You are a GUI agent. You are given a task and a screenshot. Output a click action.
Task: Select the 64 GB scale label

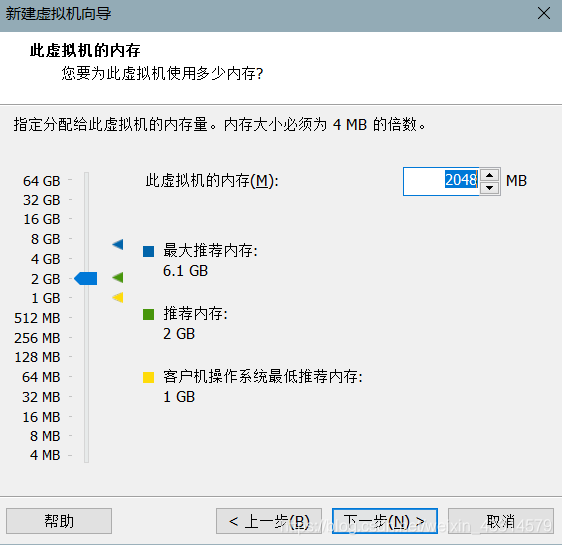point(42,181)
